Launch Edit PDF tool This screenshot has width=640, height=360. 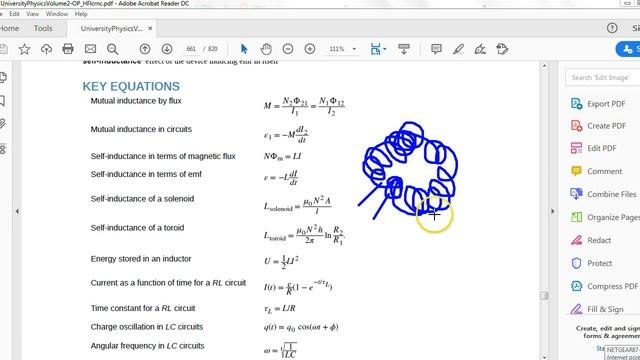(x=594, y=148)
